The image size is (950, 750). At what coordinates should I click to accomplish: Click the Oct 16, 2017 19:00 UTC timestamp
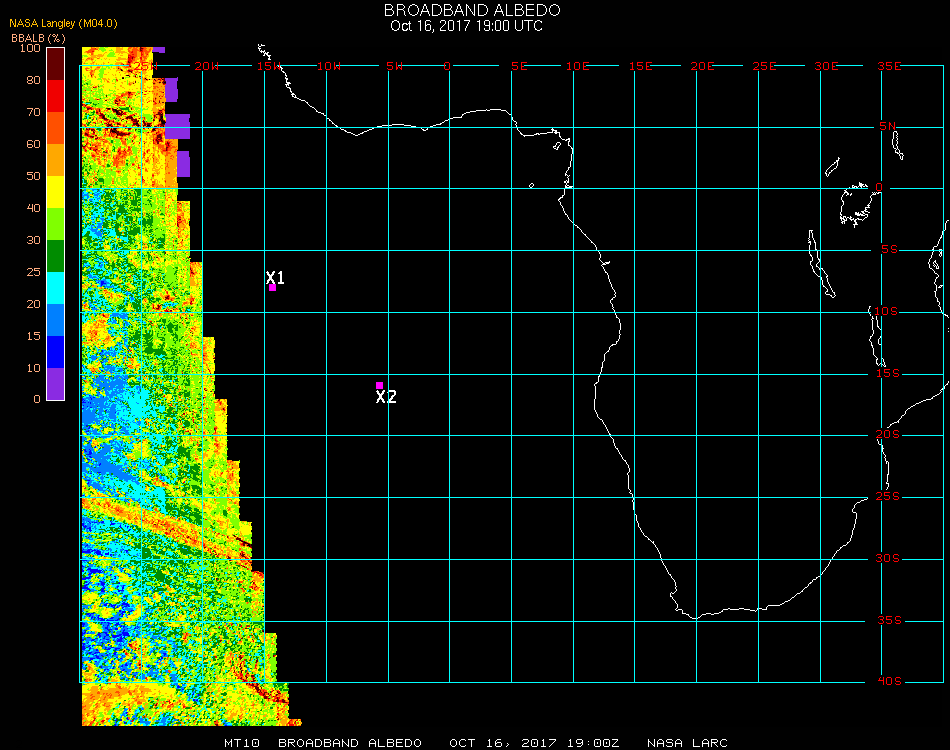[467, 26]
